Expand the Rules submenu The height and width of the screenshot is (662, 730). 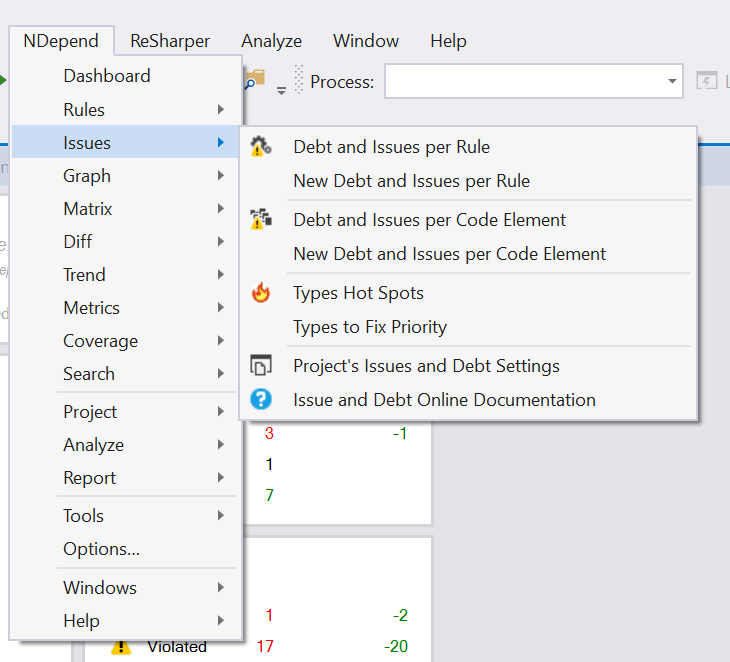125,109
